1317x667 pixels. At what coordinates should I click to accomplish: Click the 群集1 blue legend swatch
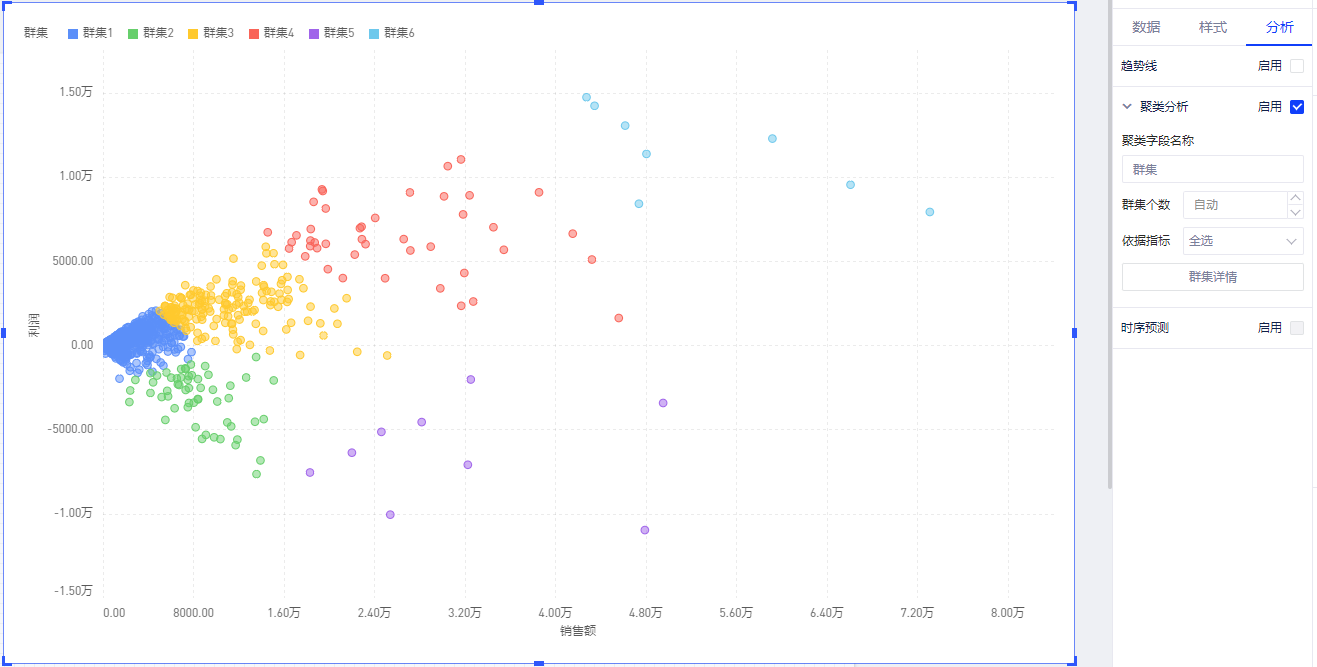point(73,33)
